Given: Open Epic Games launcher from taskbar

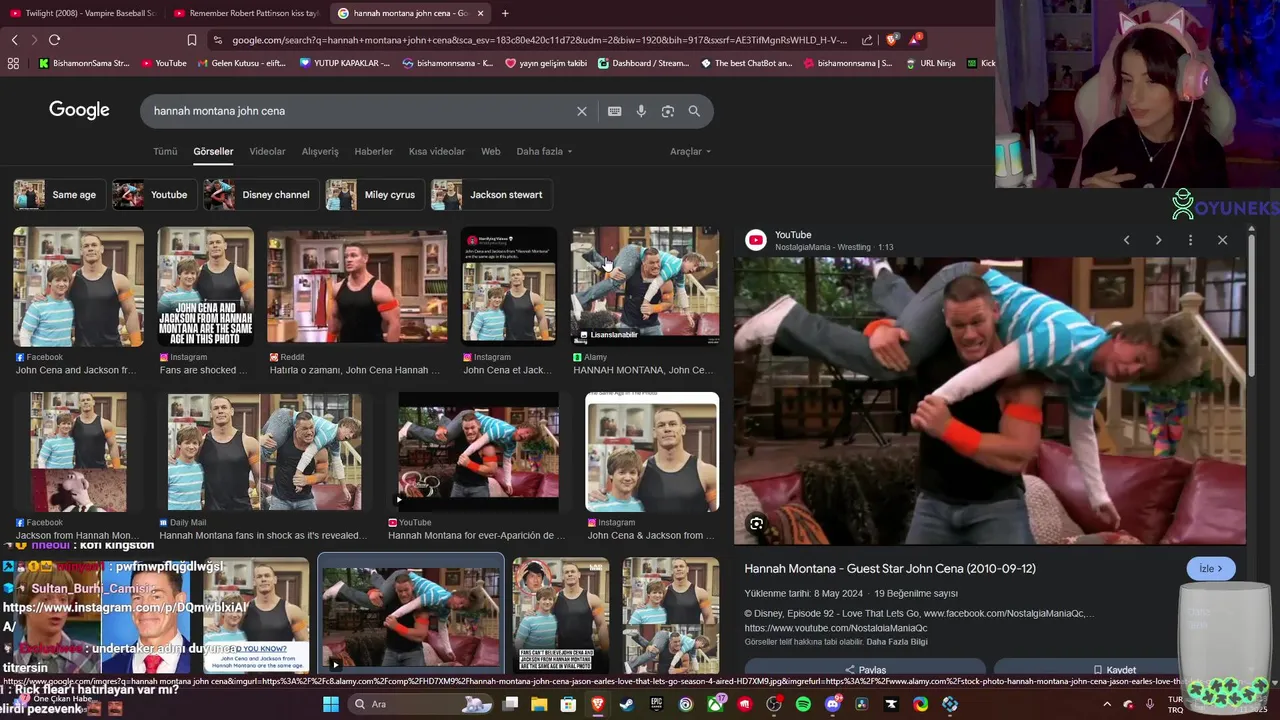Looking at the screenshot, I should click(x=656, y=704).
